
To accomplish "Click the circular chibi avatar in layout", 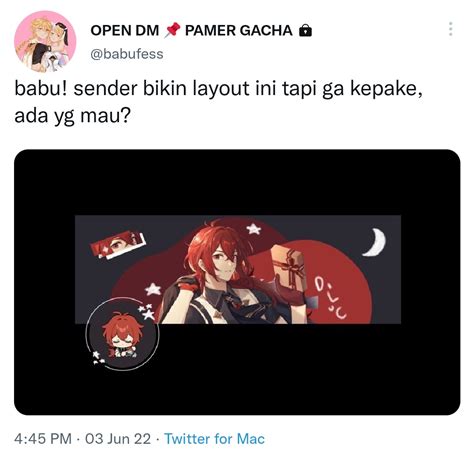I will pos(122,334).
